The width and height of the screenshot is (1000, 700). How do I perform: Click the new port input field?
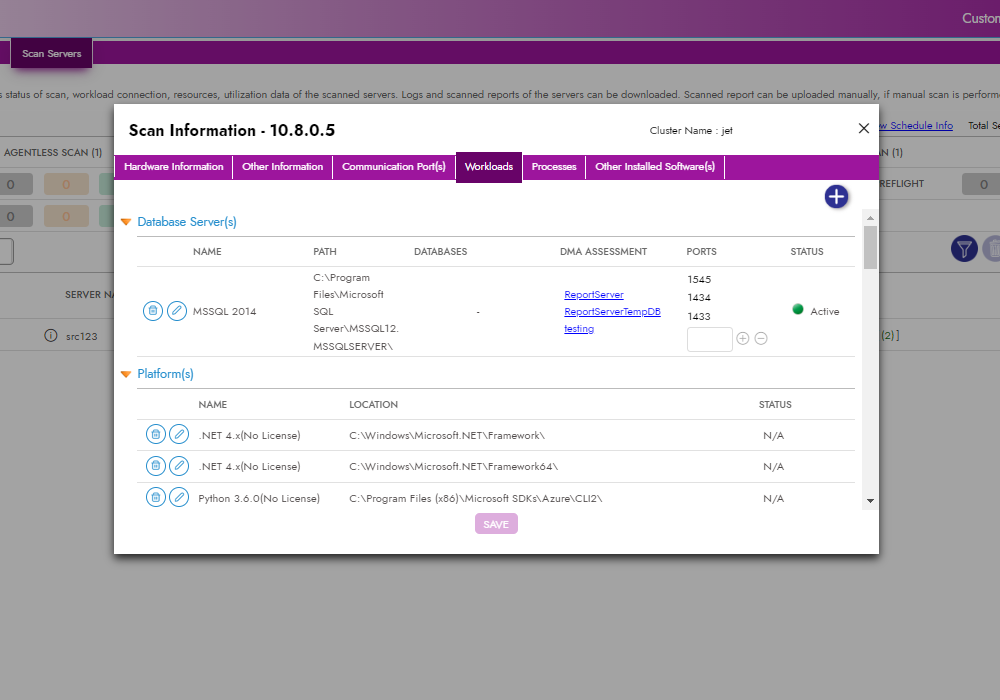point(710,339)
